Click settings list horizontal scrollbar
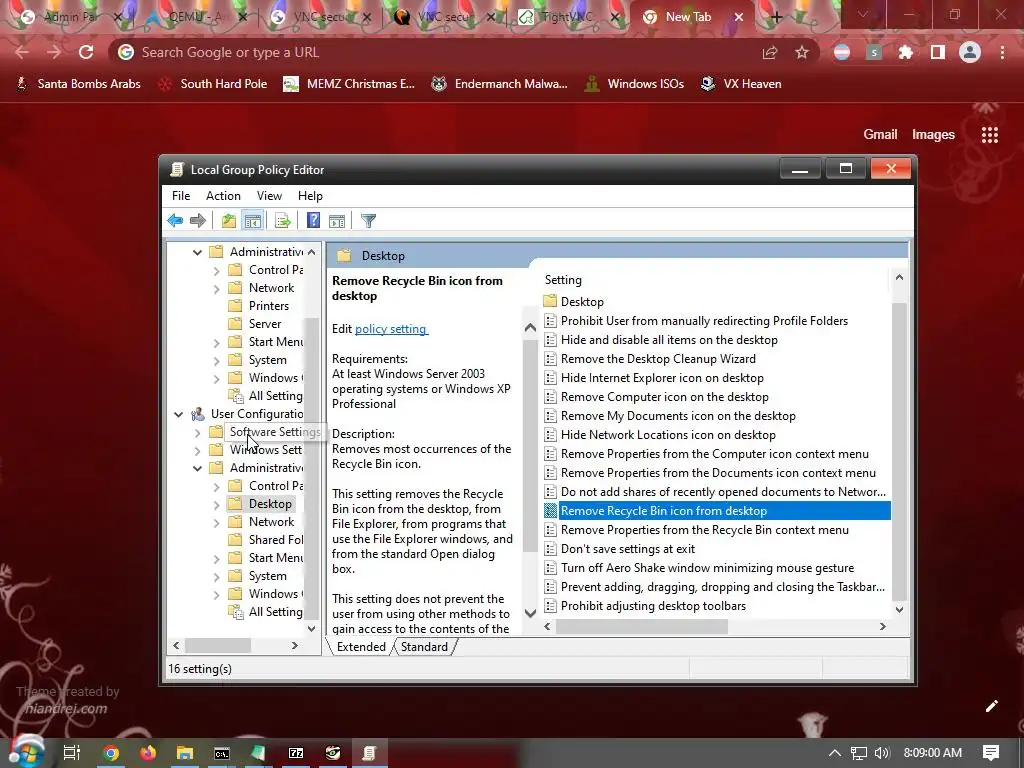The image size is (1024, 768). coord(641,626)
